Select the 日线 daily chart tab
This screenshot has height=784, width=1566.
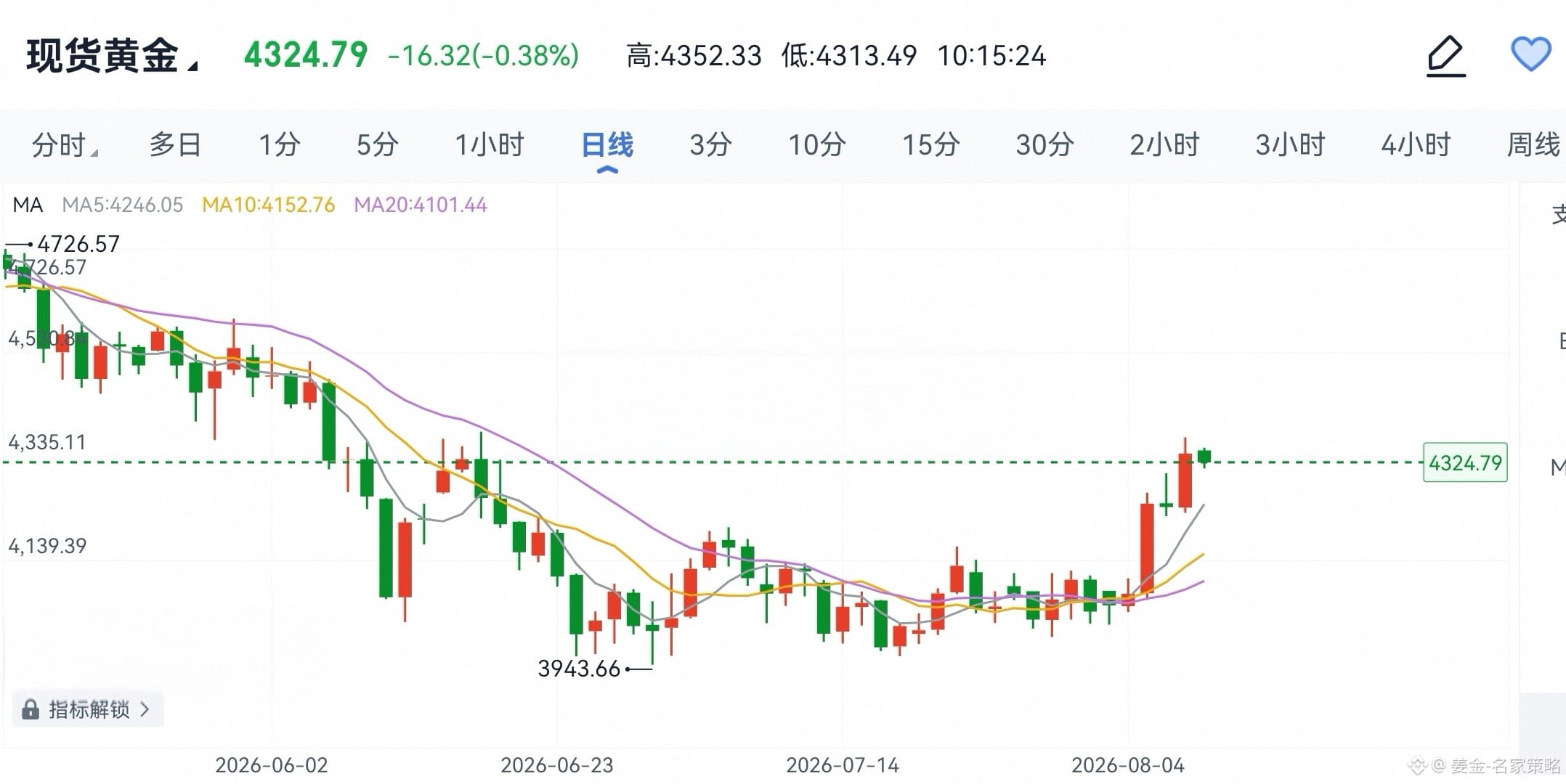click(607, 145)
